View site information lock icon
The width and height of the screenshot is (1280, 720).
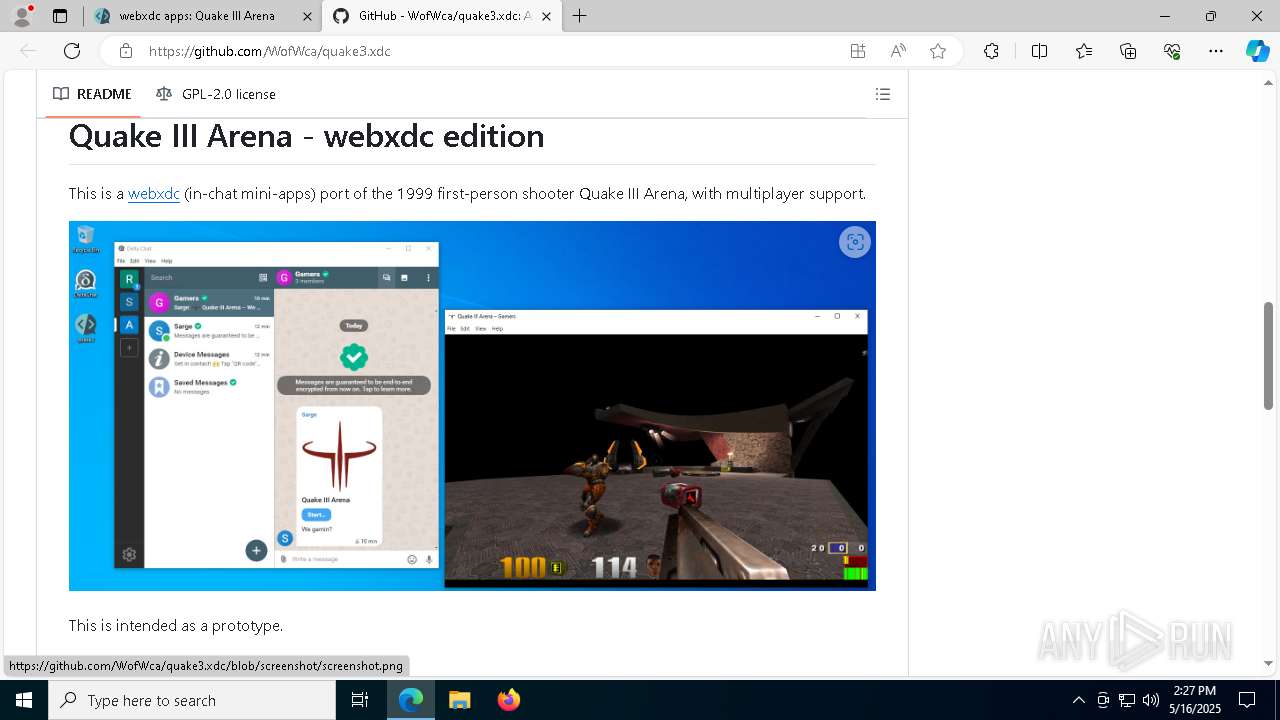(x=125, y=51)
